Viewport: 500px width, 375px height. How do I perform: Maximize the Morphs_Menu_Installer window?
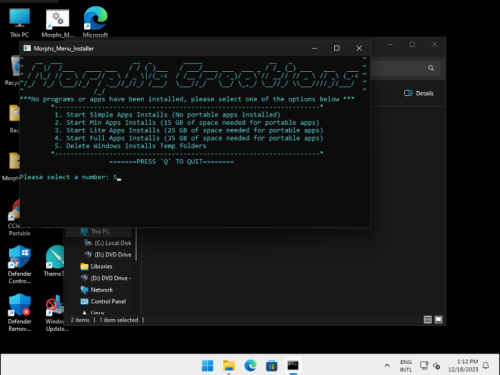point(337,48)
